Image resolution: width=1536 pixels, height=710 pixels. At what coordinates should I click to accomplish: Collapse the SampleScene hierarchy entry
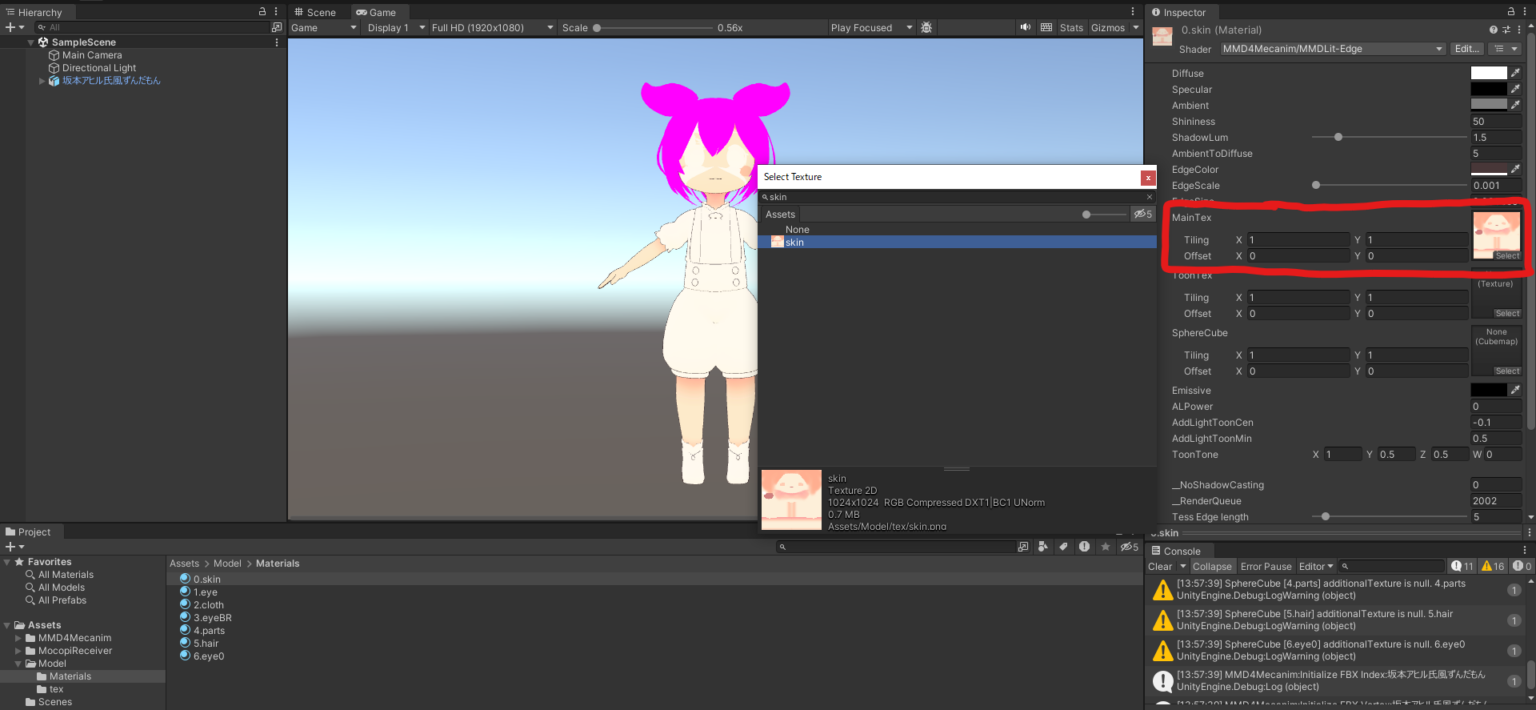coord(31,41)
